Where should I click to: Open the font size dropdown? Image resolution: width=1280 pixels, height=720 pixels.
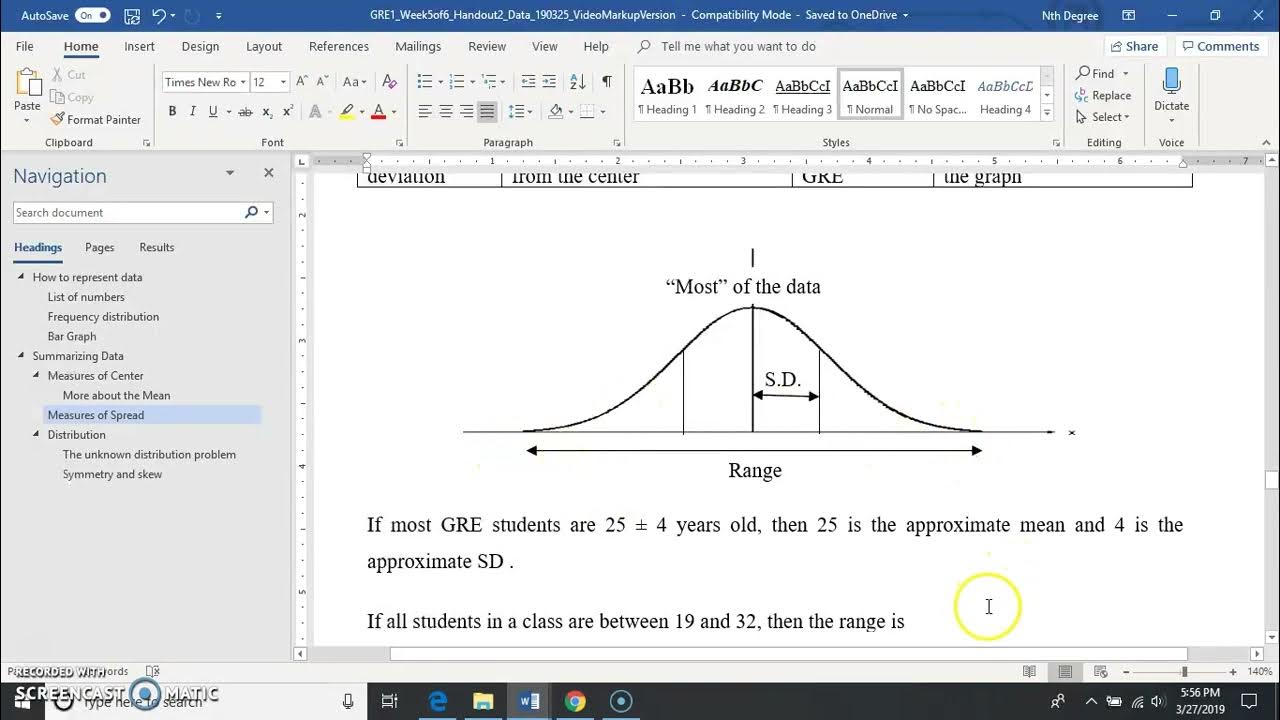tap(283, 82)
